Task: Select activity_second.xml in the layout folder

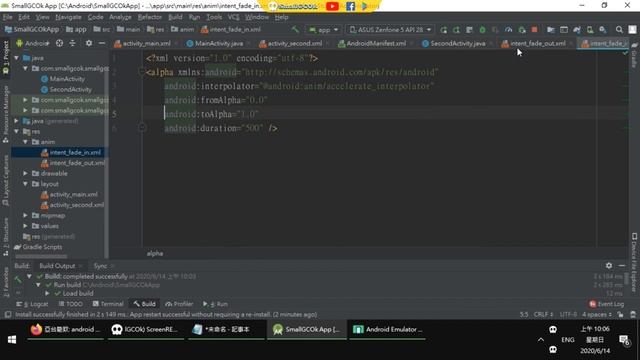Action: pyautogui.click(x=72, y=205)
